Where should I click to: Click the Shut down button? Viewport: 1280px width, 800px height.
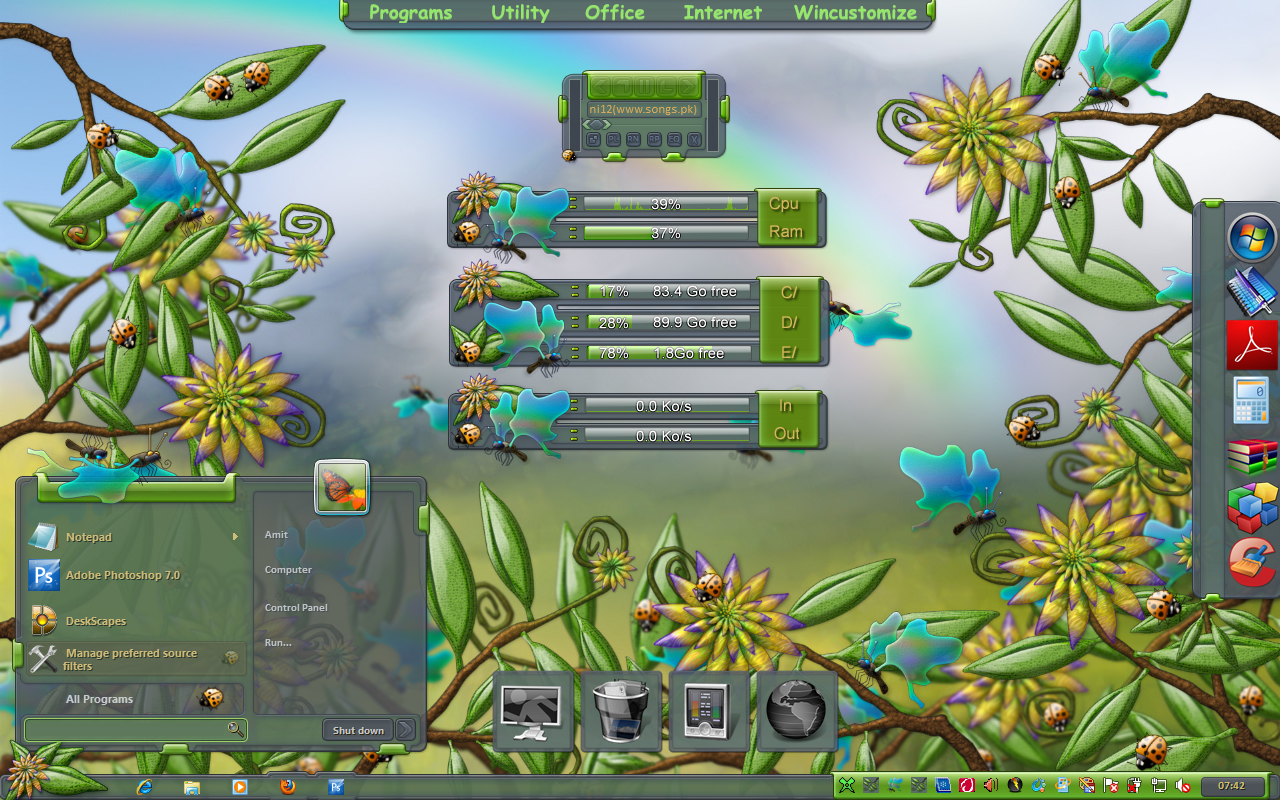(358, 730)
